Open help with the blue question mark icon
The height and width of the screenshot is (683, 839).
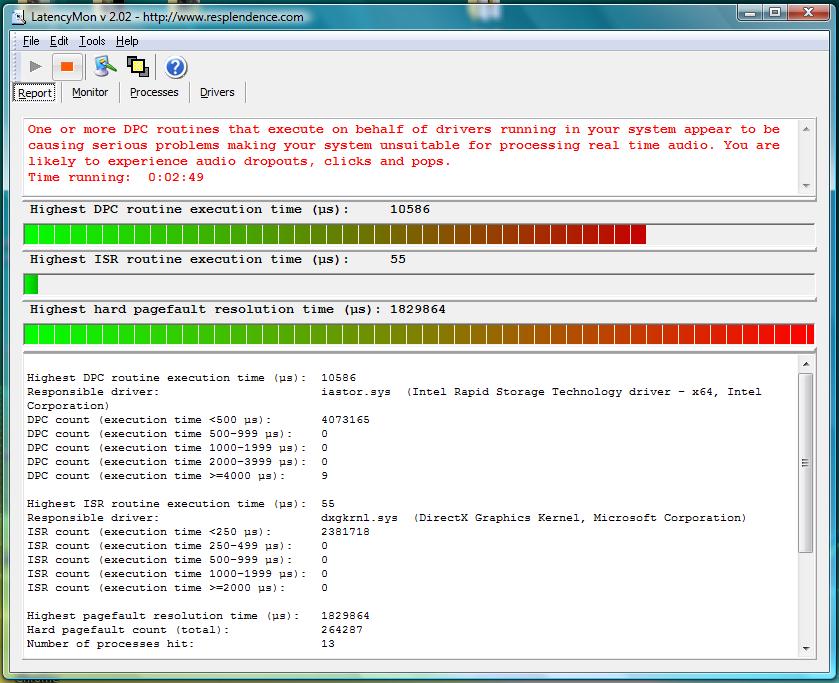[176, 67]
